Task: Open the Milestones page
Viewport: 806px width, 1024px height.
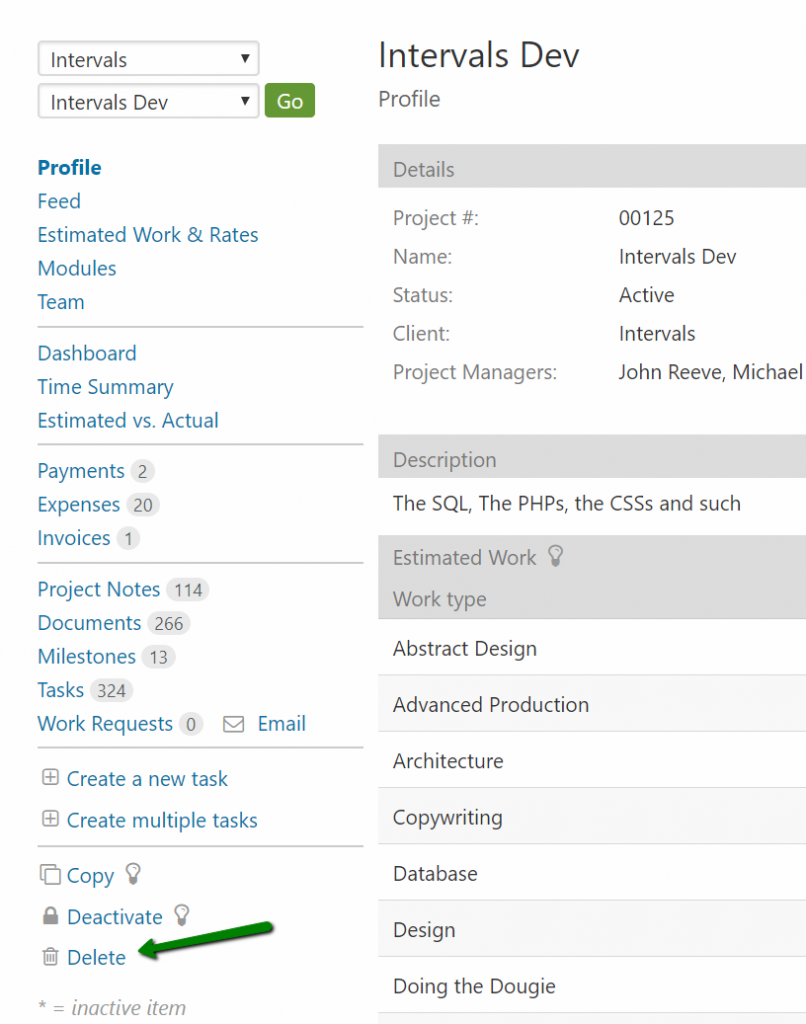Action: (x=86, y=656)
